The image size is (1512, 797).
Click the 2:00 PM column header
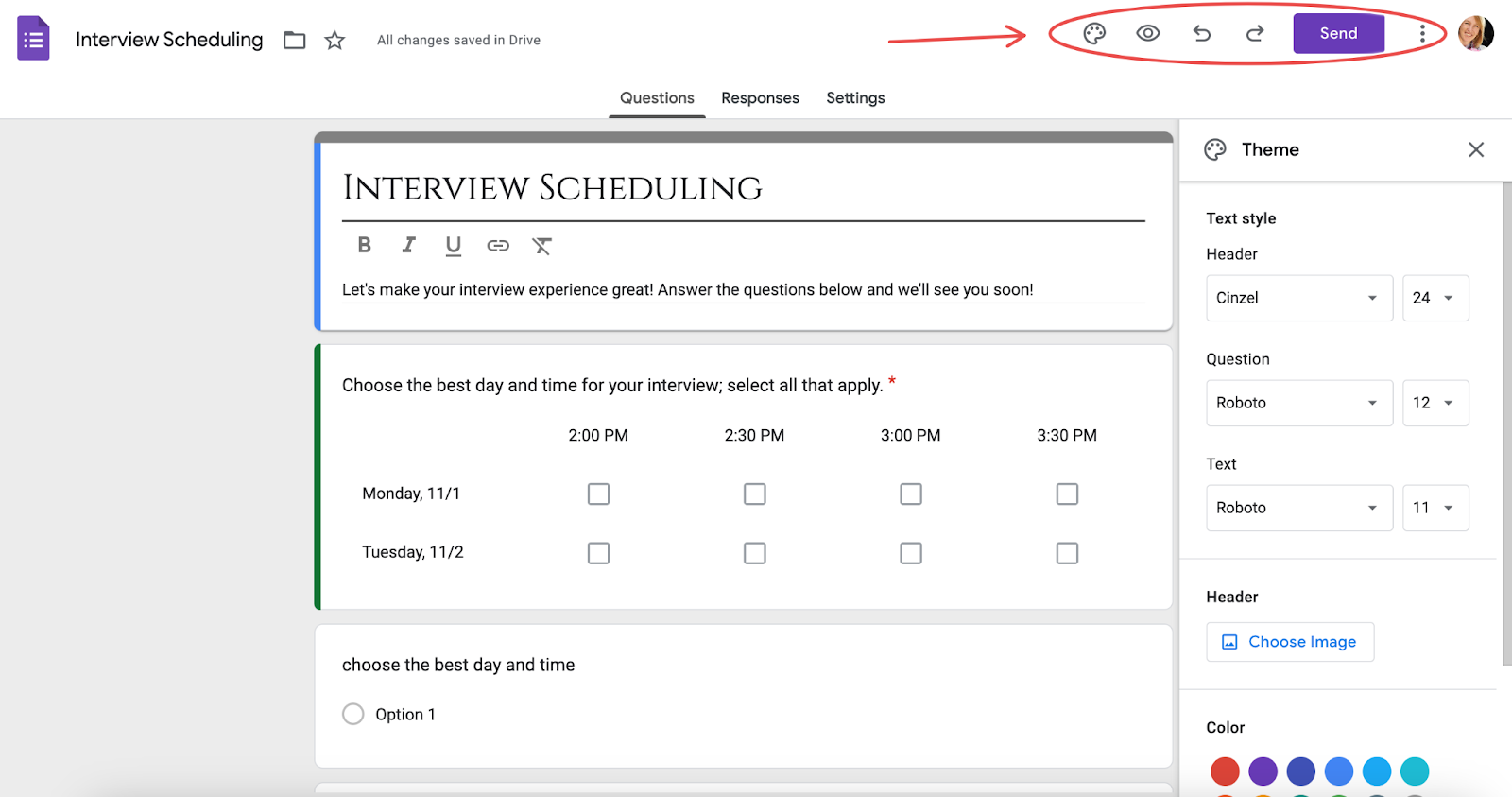[x=598, y=435]
